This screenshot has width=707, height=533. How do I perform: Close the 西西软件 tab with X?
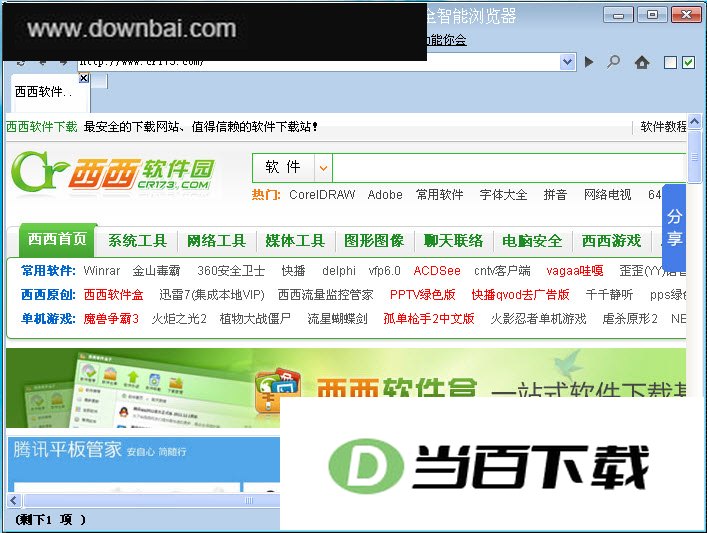84,78
